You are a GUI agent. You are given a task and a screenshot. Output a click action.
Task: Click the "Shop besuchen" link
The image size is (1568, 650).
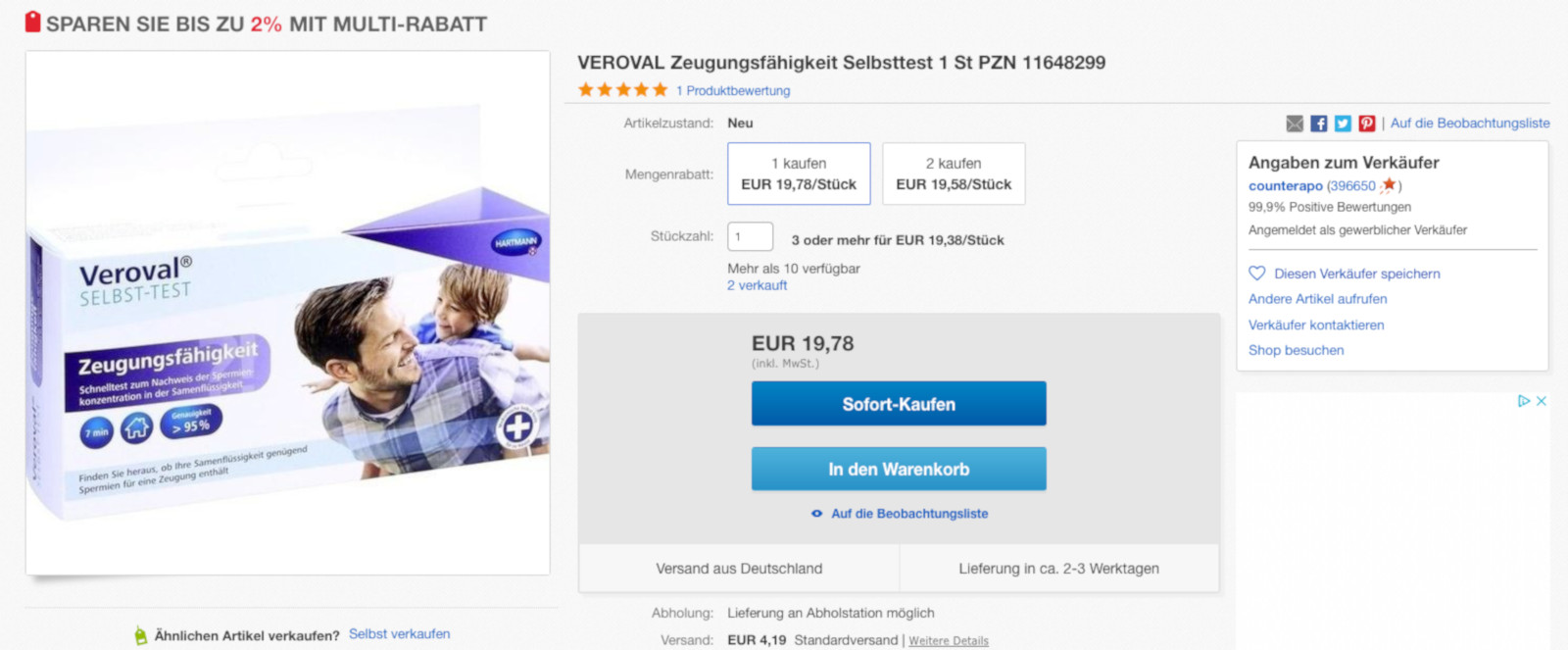[x=1296, y=350]
